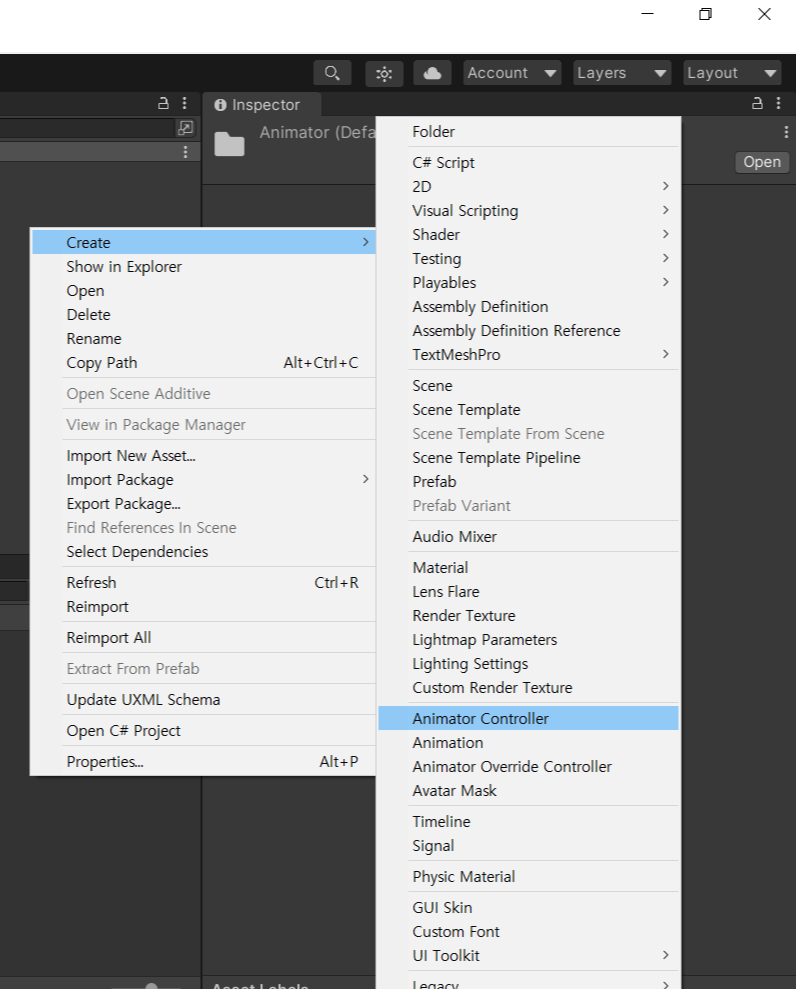Screen dimensions: 796x989
Task: Select Custom Render Texture
Action: [529, 688]
